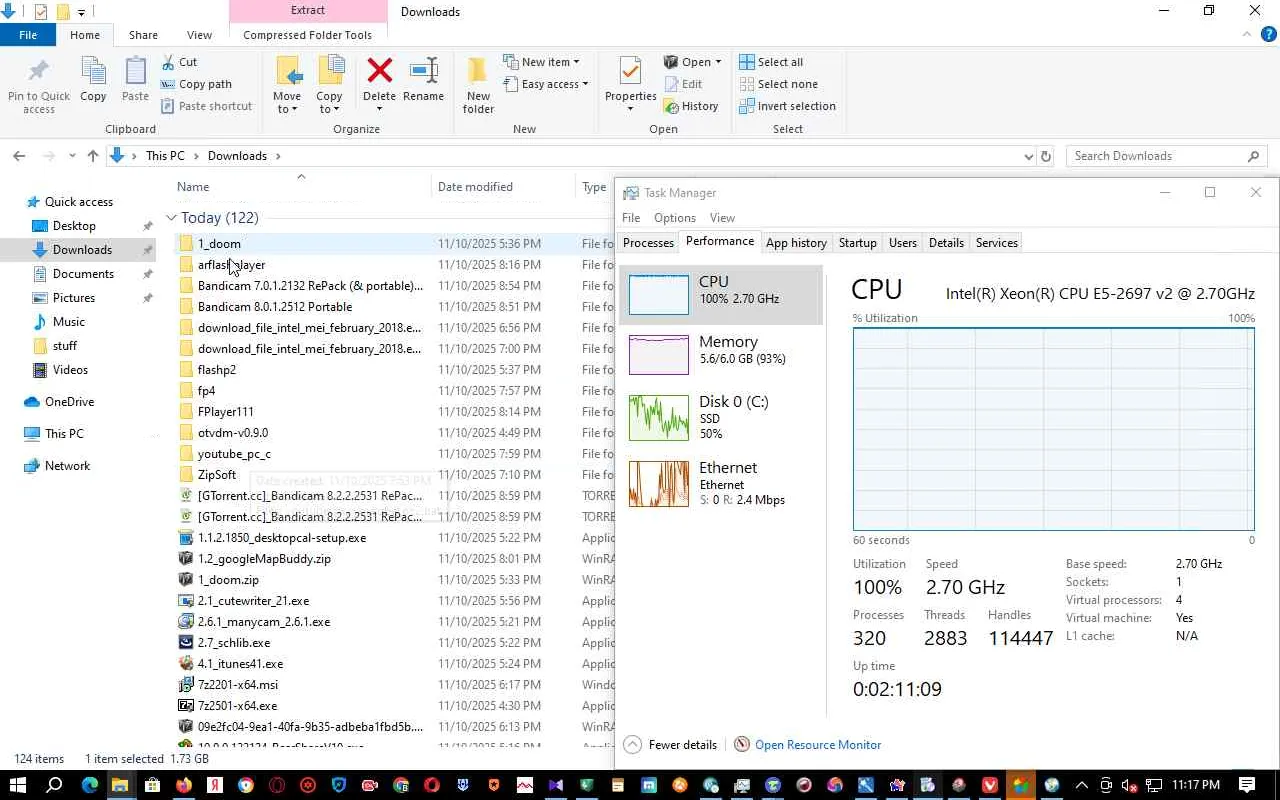Open Compressed Folder Tools tab
This screenshot has height=800, width=1280.
[x=307, y=35]
